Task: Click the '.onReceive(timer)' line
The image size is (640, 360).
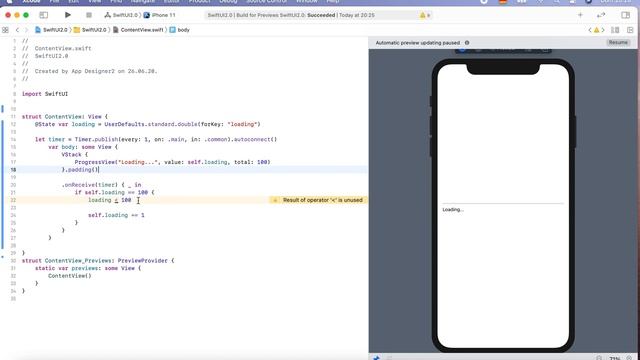Action: (x=101, y=185)
